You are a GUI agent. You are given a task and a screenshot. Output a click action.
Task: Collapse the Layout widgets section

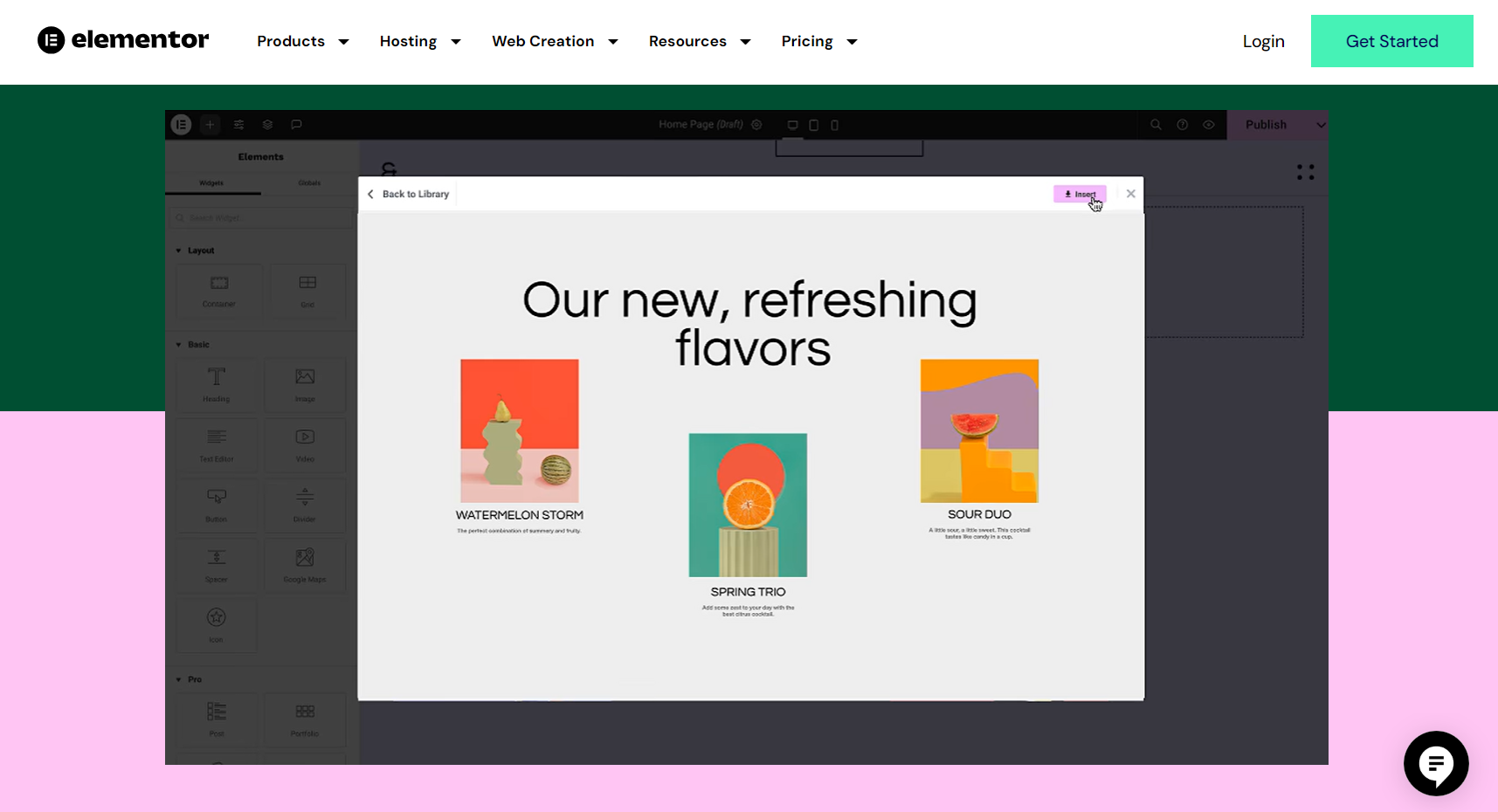pos(178,250)
